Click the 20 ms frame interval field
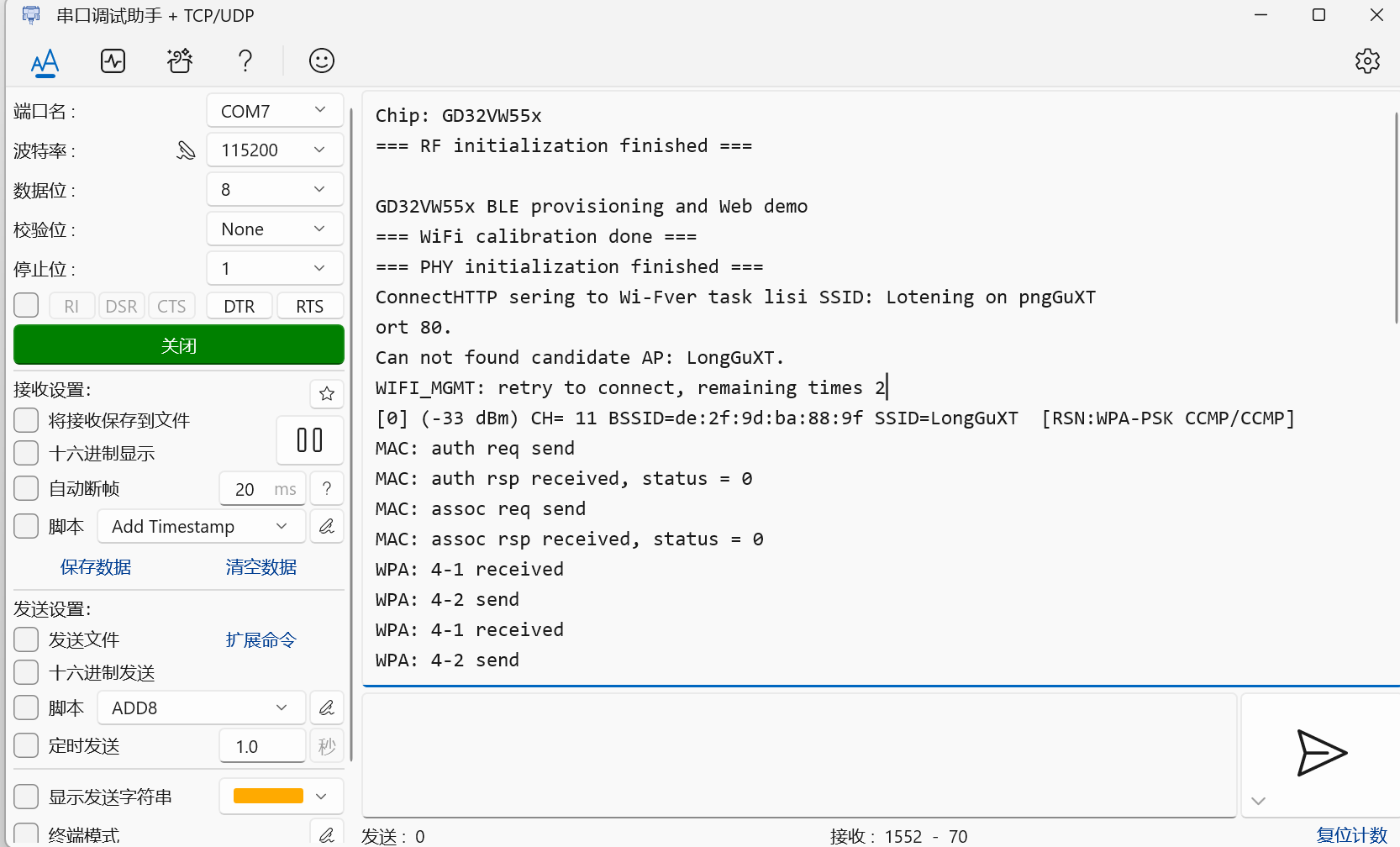This screenshot has height=847, width=1400. coord(262,489)
